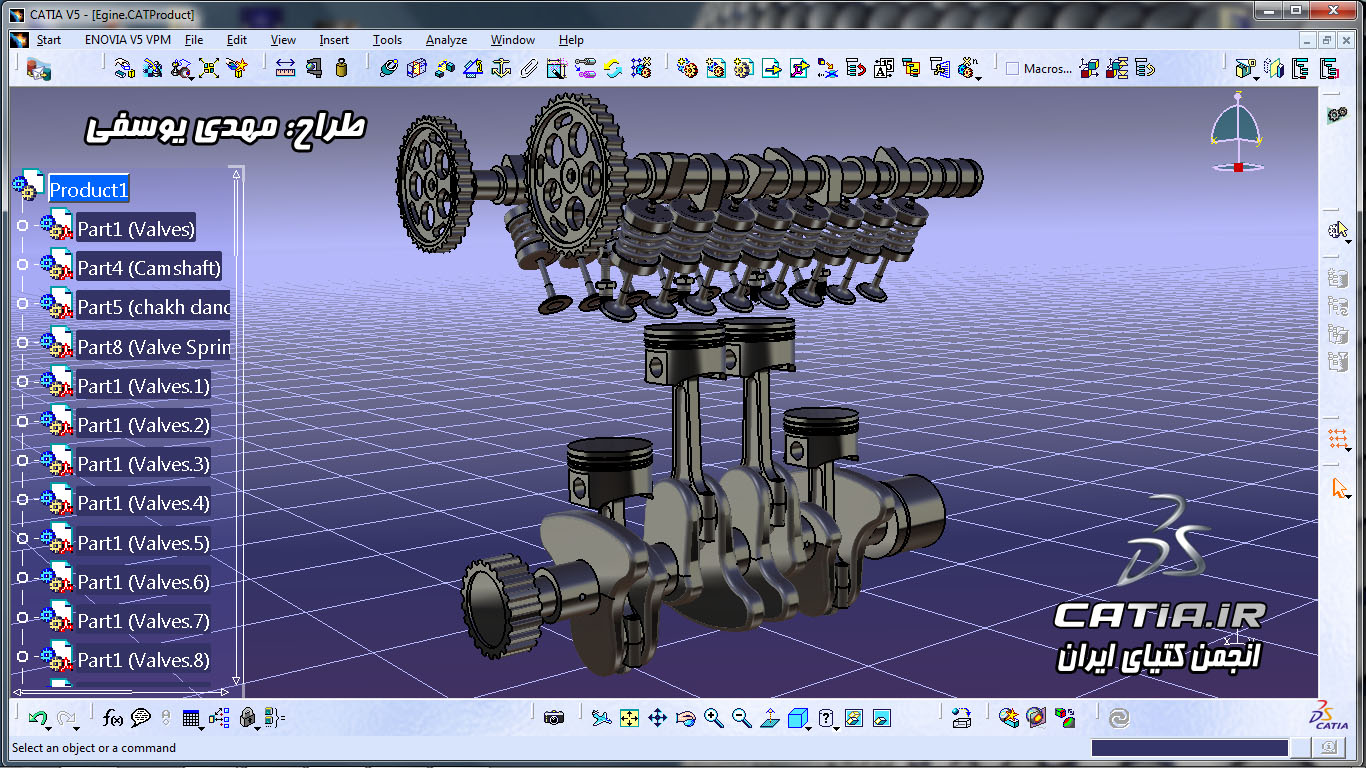The image size is (1366, 768).
Task: Open the Window menu
Action: [x=512, y=40]
